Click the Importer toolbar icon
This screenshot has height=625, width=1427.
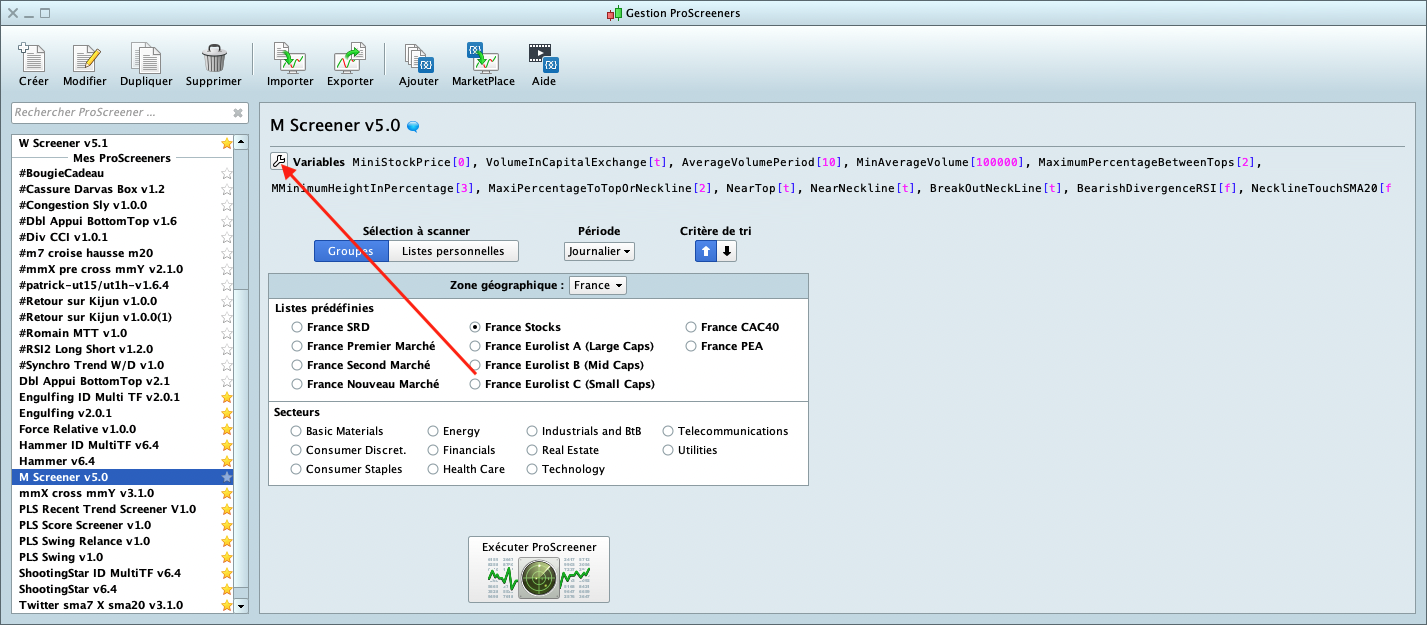pyautogui.click(x=290, y=59)
